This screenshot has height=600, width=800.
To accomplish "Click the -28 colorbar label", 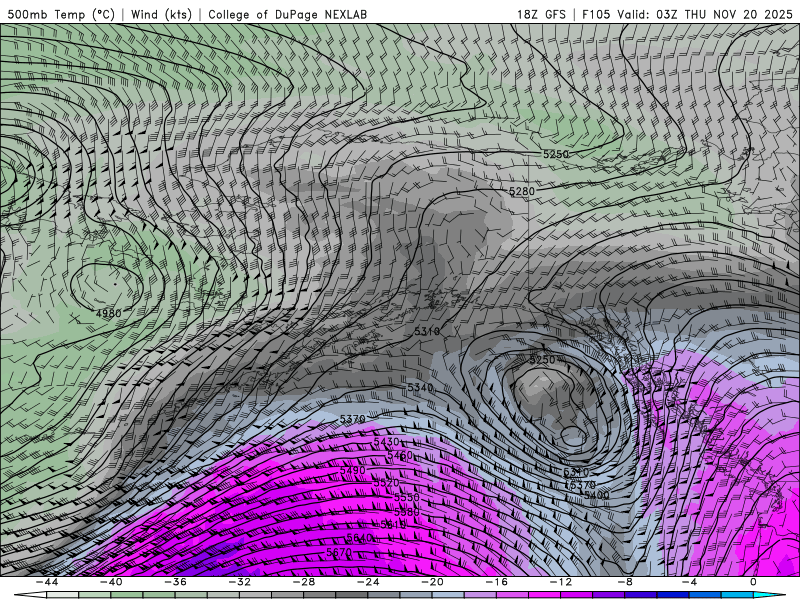I will [304, 582].
